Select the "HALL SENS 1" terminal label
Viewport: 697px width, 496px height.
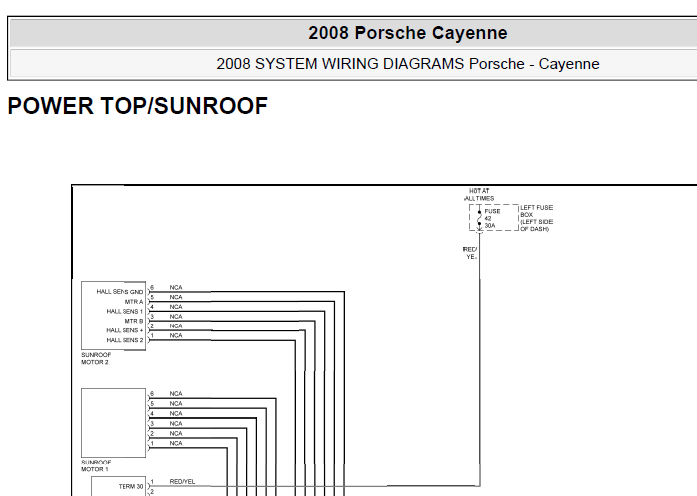[x=124, y=312]
